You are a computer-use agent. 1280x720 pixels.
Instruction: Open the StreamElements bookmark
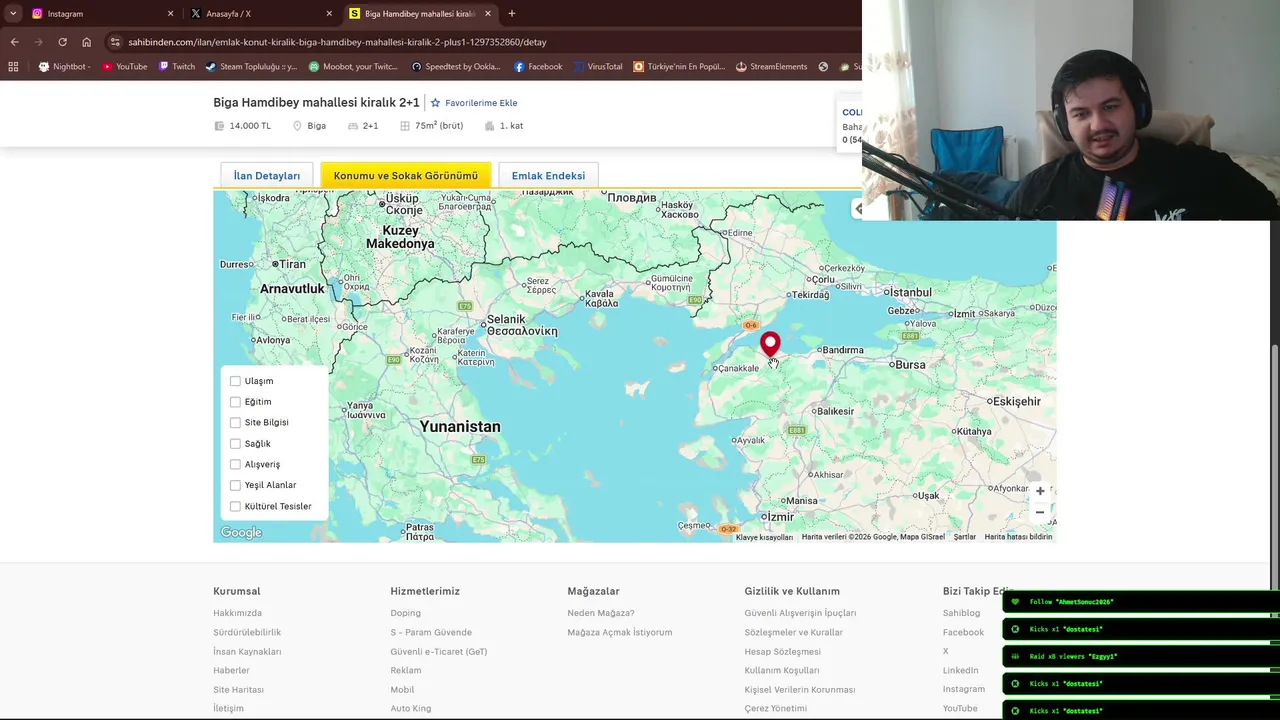click(x=771, y=67)
